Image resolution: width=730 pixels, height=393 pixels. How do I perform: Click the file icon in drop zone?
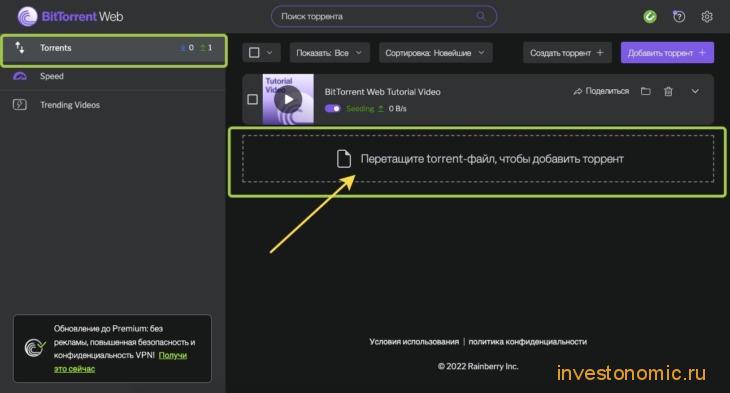click(x=344, y=159)
